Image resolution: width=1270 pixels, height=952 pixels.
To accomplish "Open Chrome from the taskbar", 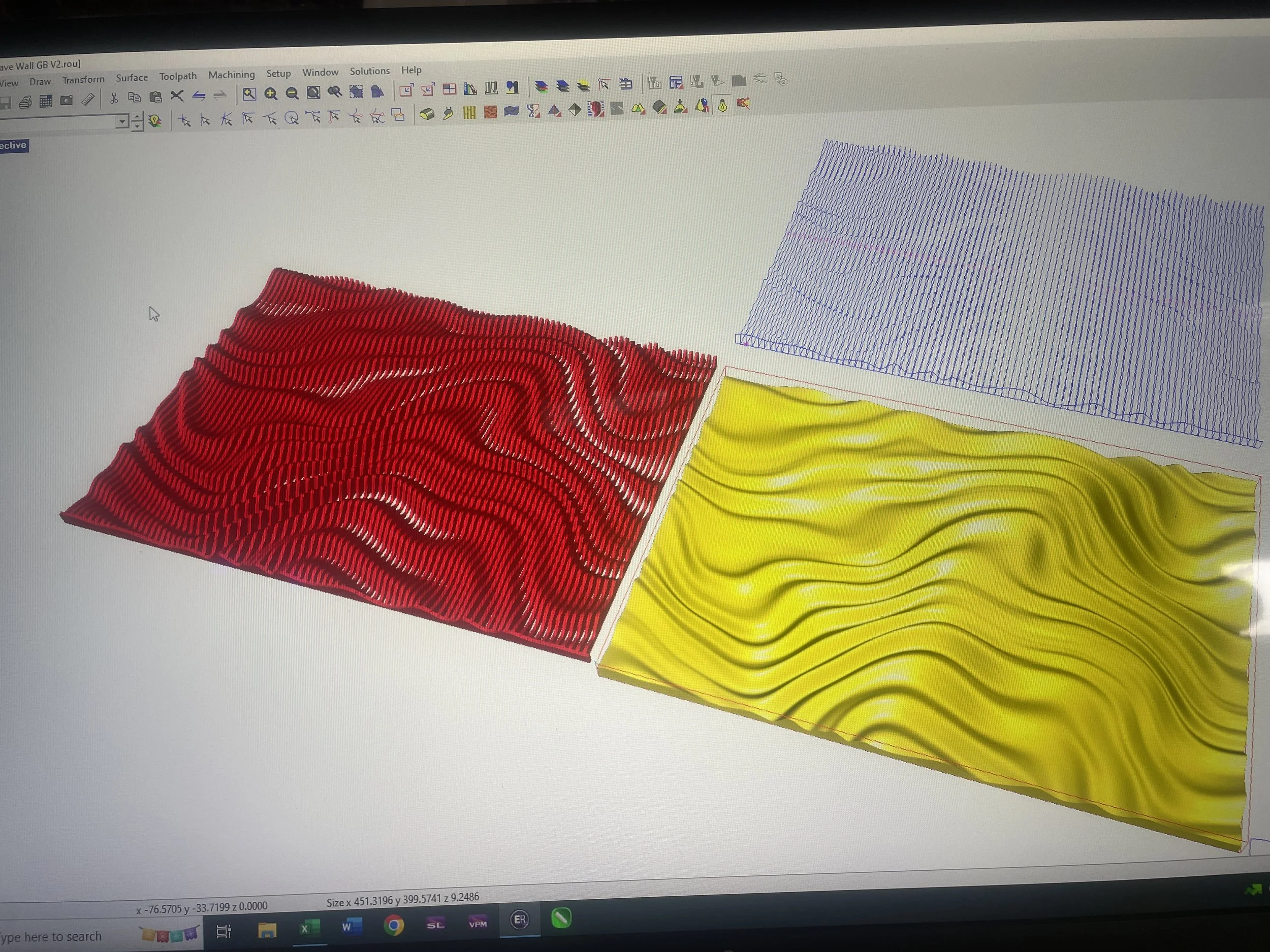I will (394, 925).
